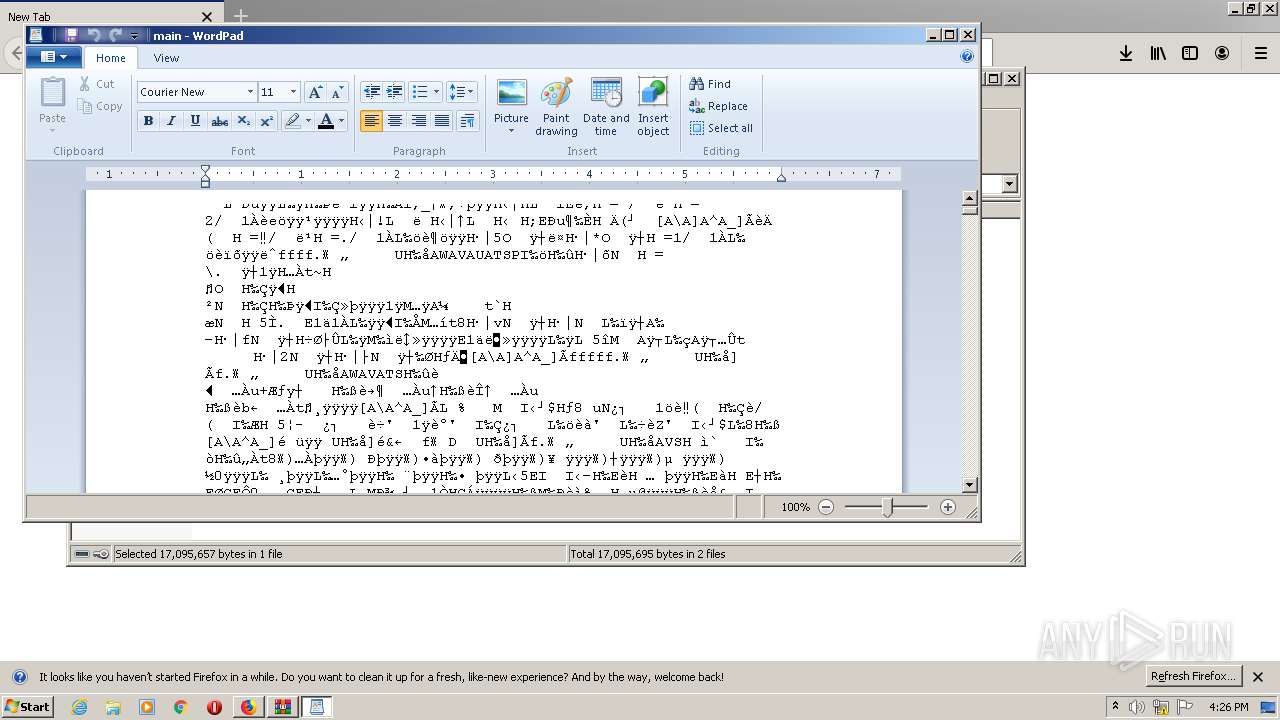The width and height of the screenshot is (1280, 720).
Task: Open Firefox downloads arrow icon
Action: (1126, 54)
